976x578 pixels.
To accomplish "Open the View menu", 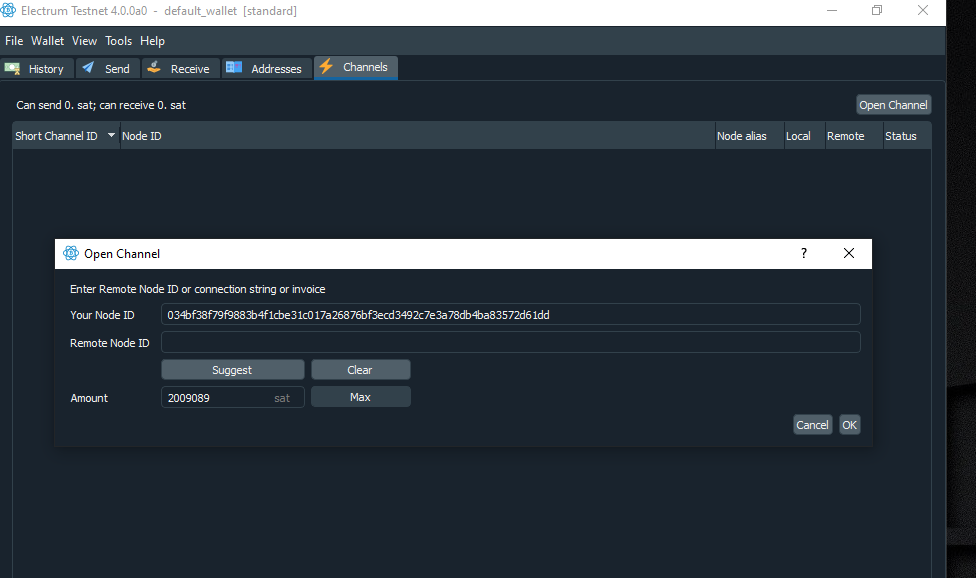I will click(x=85, y=41).
